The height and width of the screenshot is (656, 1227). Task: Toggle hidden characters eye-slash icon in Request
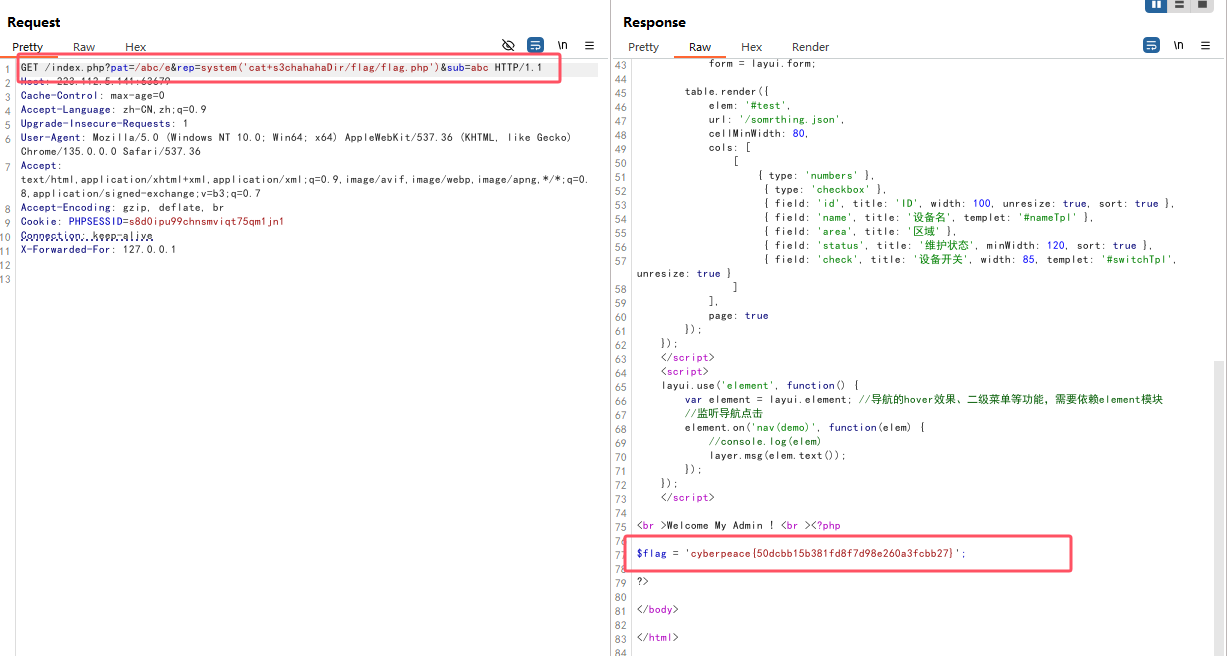click(x=508, y=45)
